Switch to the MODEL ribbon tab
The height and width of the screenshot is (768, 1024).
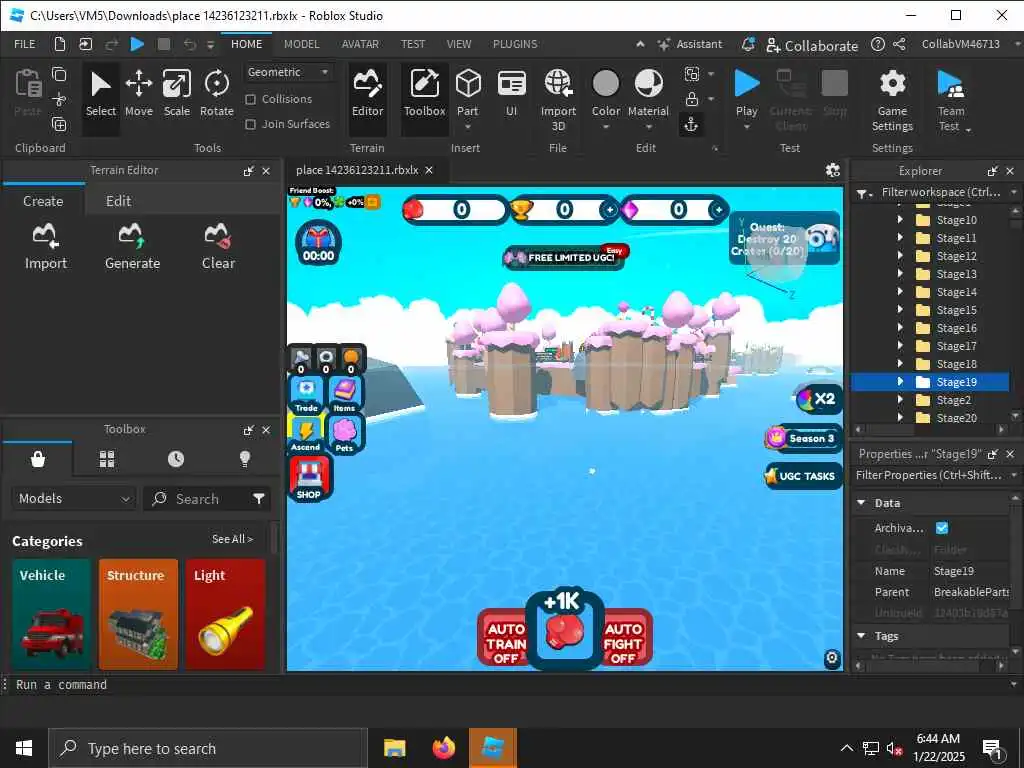click(x=301, y=44)
